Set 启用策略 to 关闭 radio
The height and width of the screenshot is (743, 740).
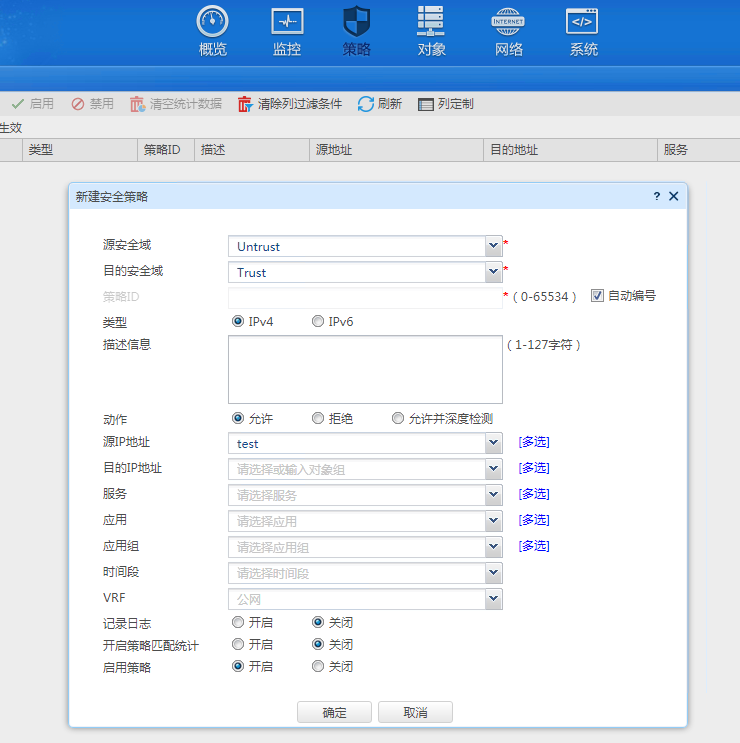(x=318, y=666)
